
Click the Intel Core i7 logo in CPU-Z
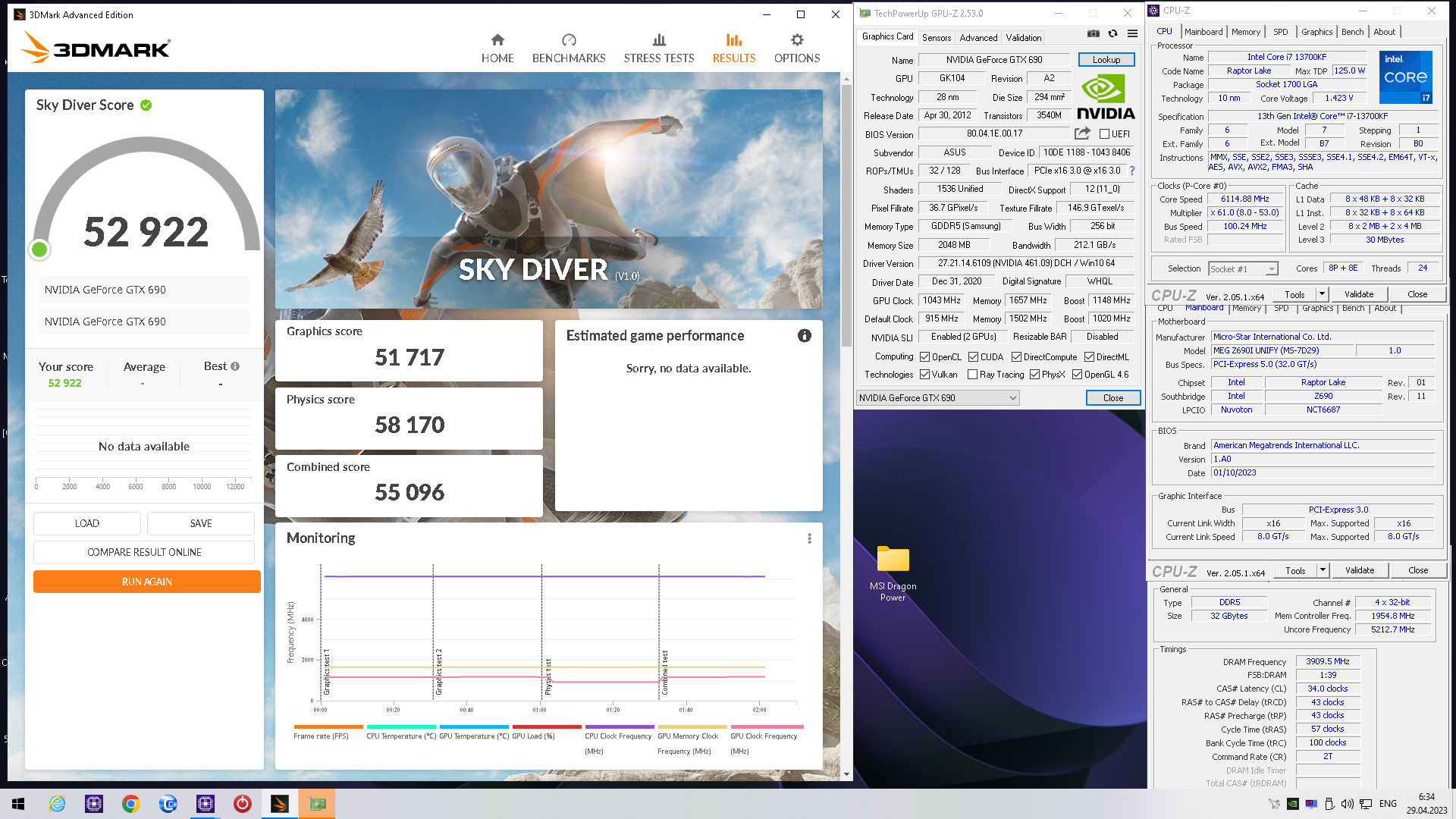1405,77
